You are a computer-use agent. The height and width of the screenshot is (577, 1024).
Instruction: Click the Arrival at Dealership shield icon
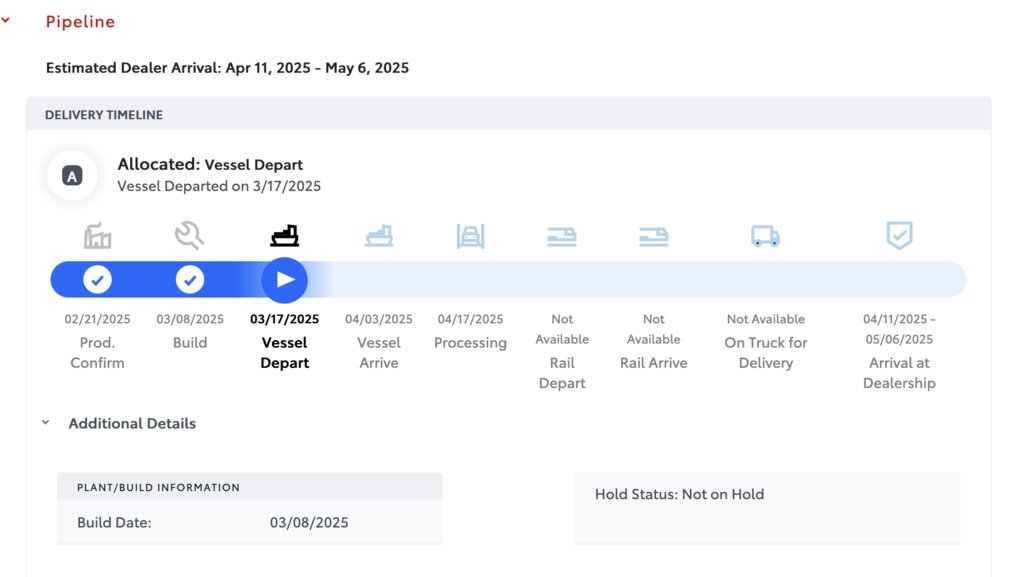click(899, 235)
